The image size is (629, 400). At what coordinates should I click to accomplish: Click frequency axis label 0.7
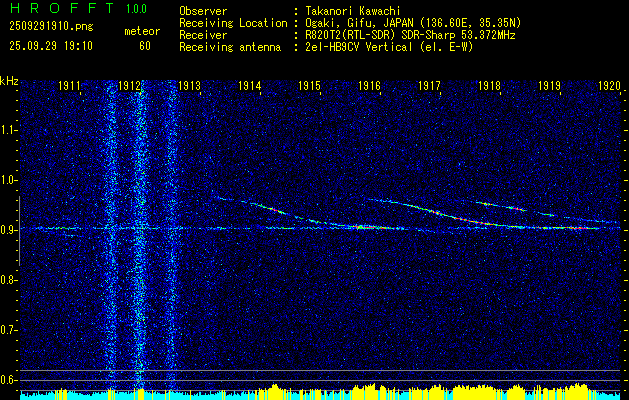pyautogui.click(x=9, y=330)
